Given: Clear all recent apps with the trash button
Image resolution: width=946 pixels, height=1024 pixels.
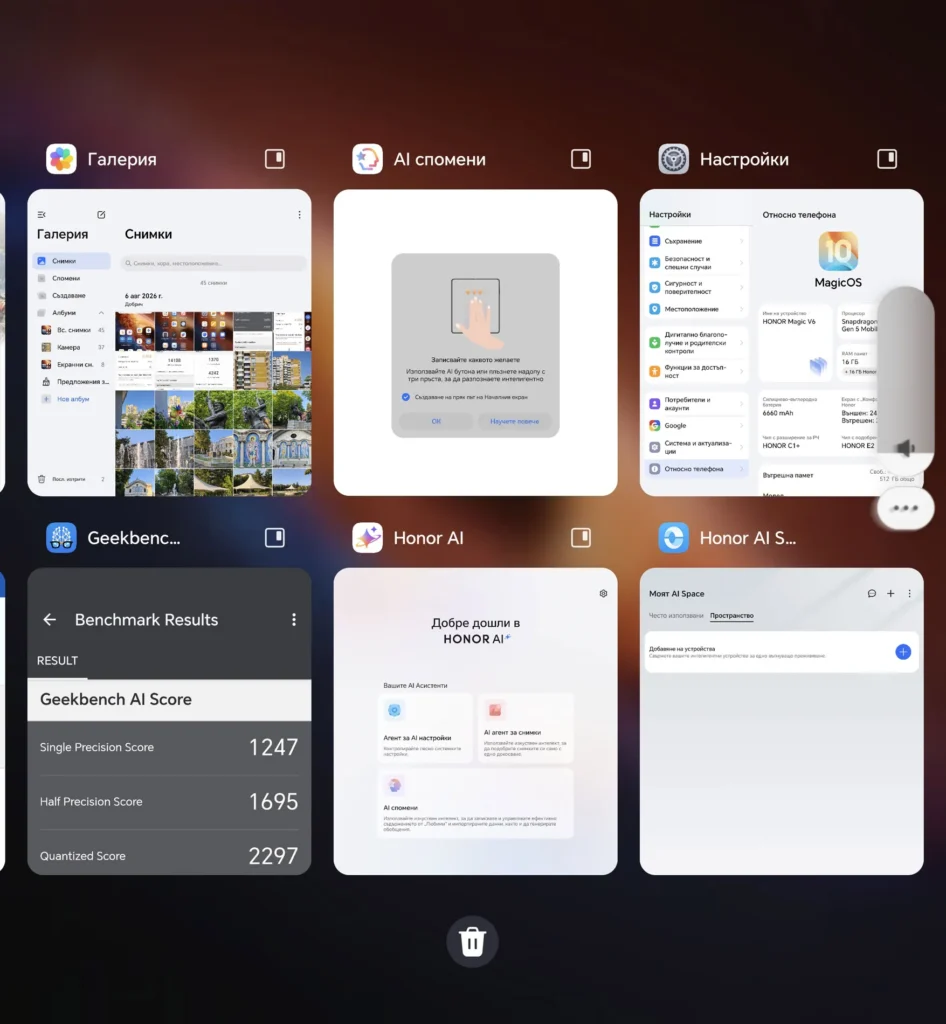Looking at the screenshot, I should pos(472,942).
